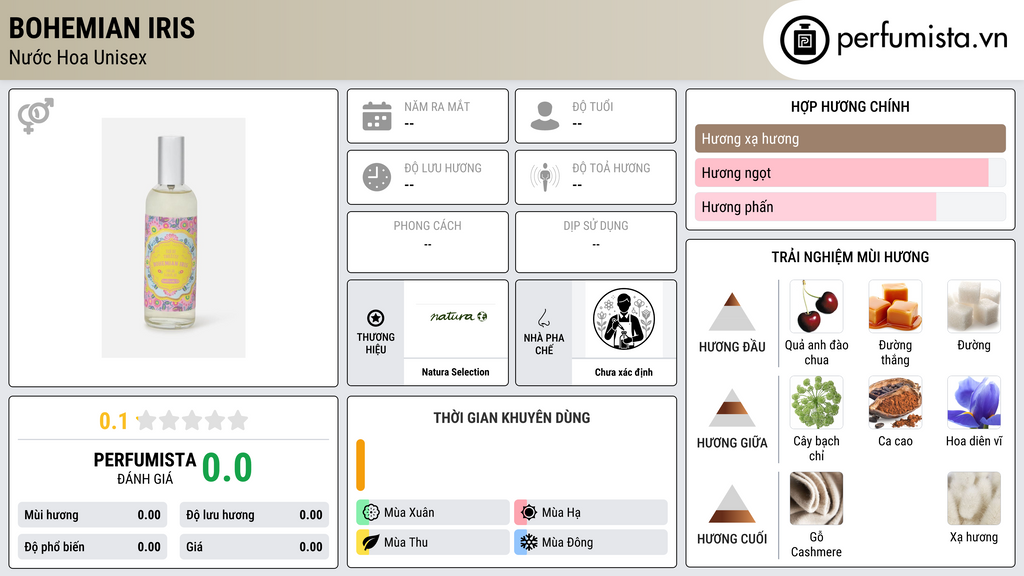Click the first rating star

coord(147,420)
